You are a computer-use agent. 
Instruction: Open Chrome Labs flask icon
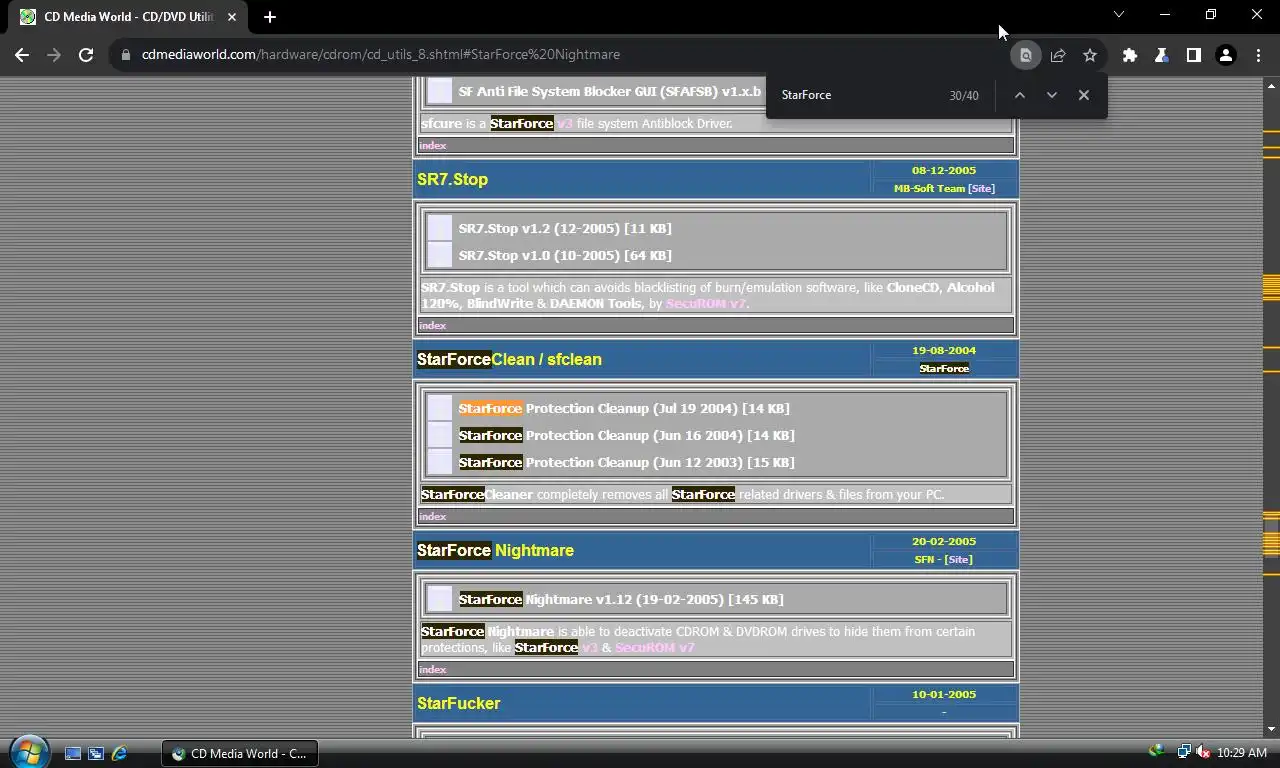point(1161,55)
